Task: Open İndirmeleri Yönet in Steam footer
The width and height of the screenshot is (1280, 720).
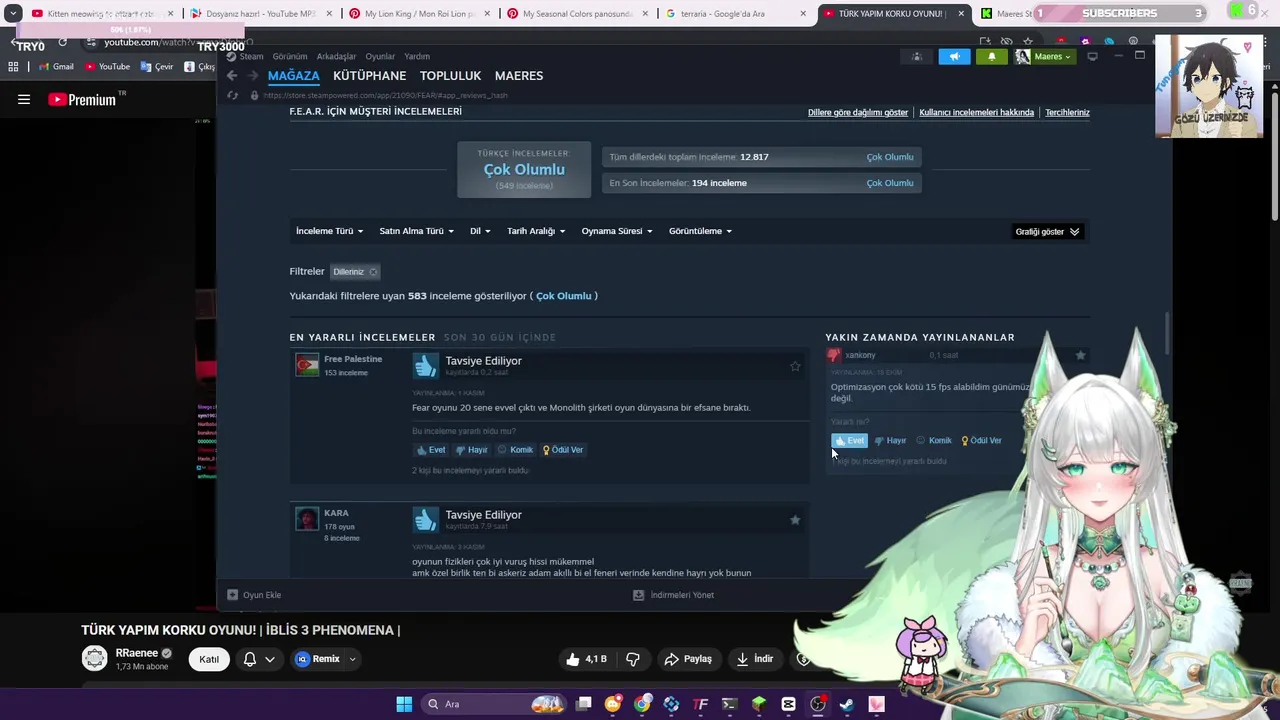Action: pyautogui.click(x=674, y=595)
